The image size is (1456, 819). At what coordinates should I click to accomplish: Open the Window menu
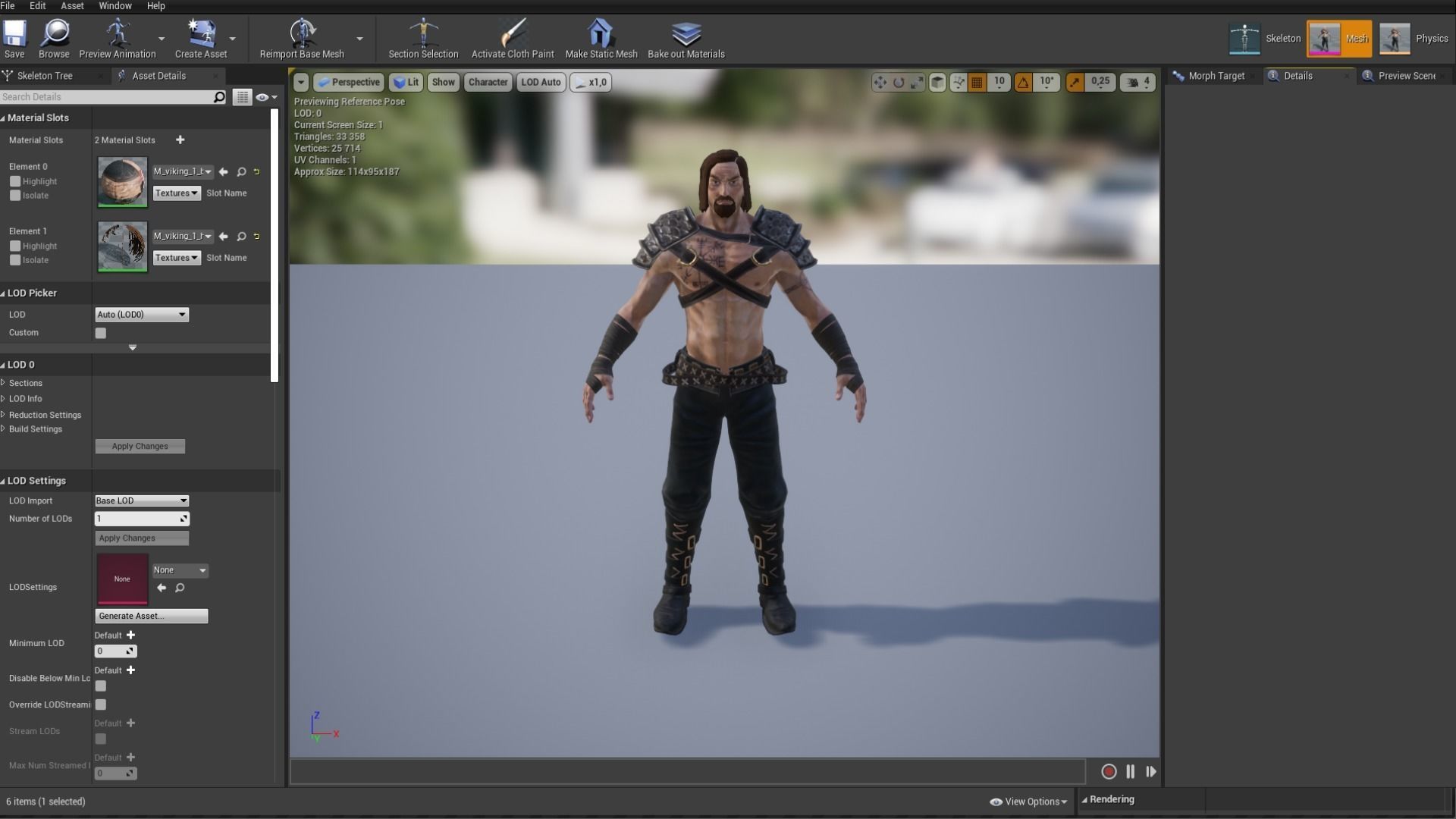click(115, 6)
